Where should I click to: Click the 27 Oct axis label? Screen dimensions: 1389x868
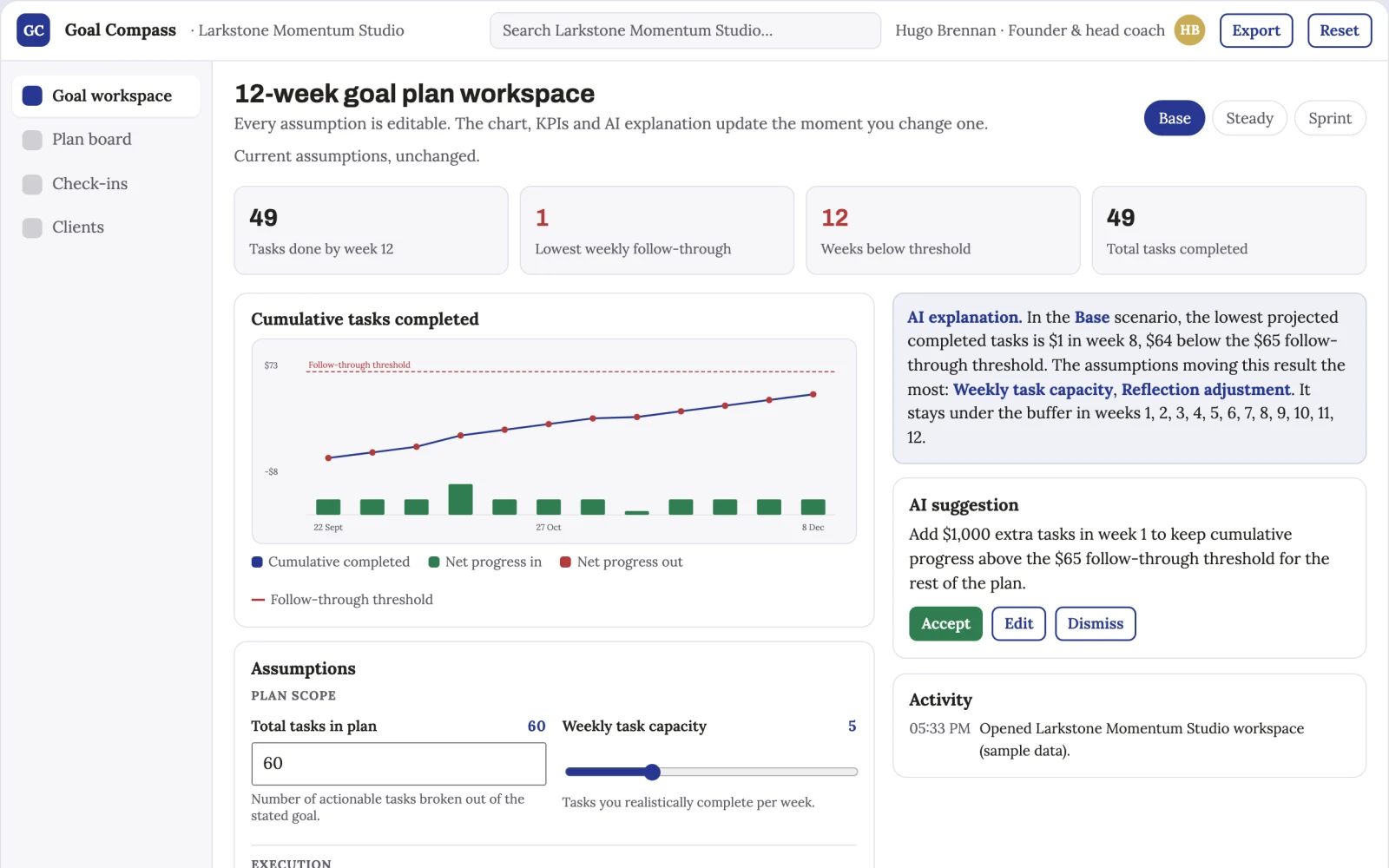(549, 527)
